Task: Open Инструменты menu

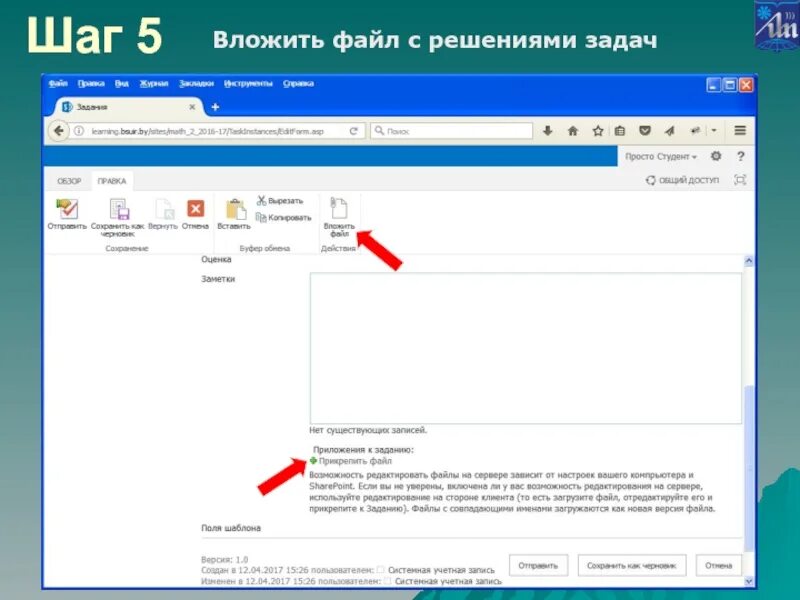Action: (248, 84)
